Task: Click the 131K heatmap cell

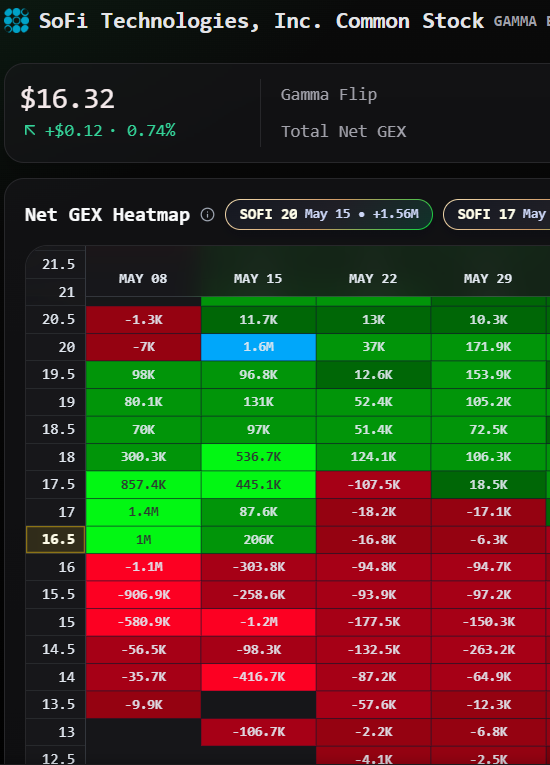Action: click(259, 402)
